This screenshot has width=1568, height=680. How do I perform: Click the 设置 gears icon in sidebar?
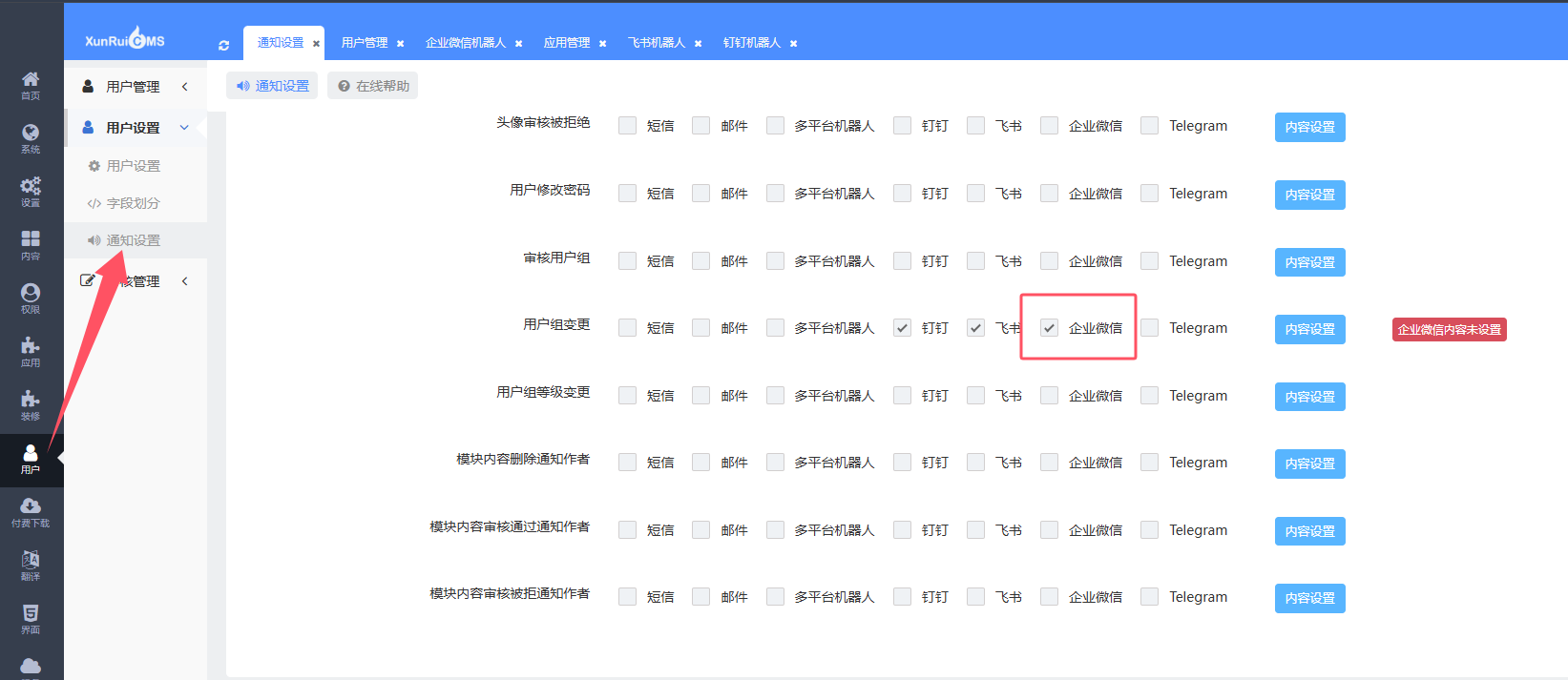[31, 191]
